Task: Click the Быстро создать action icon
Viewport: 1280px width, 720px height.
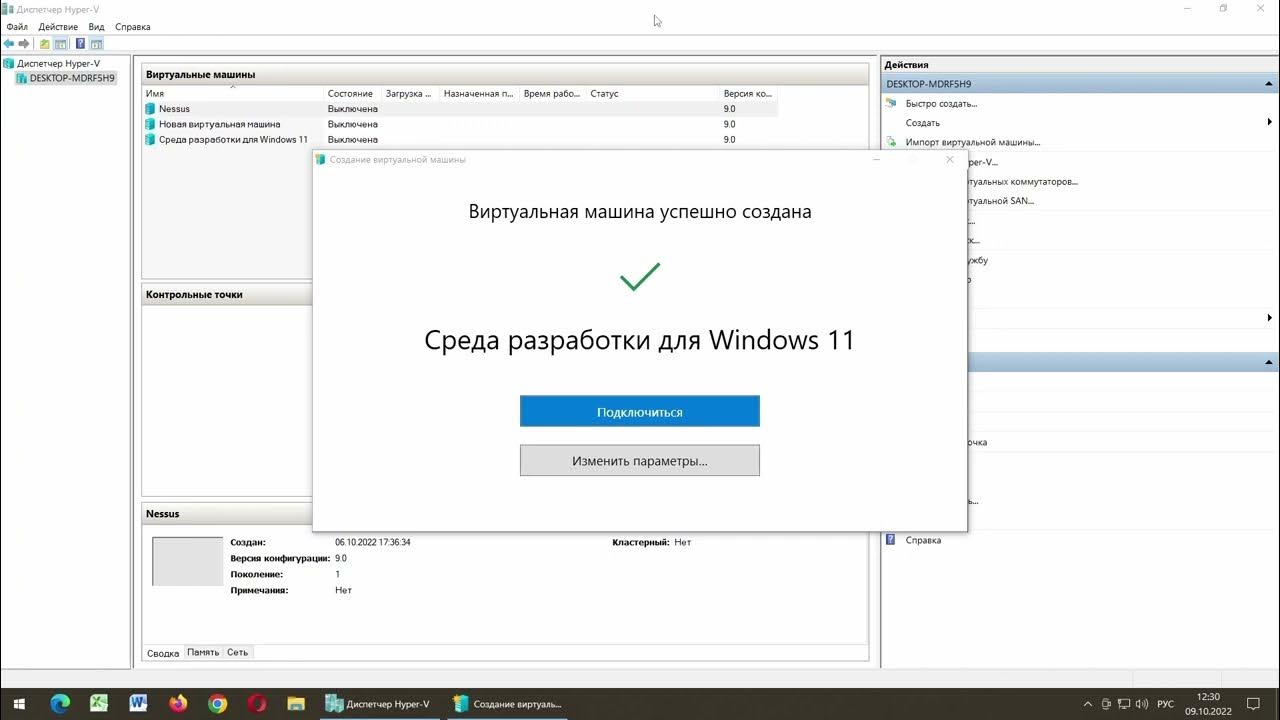Action: [x=891, y=103]
